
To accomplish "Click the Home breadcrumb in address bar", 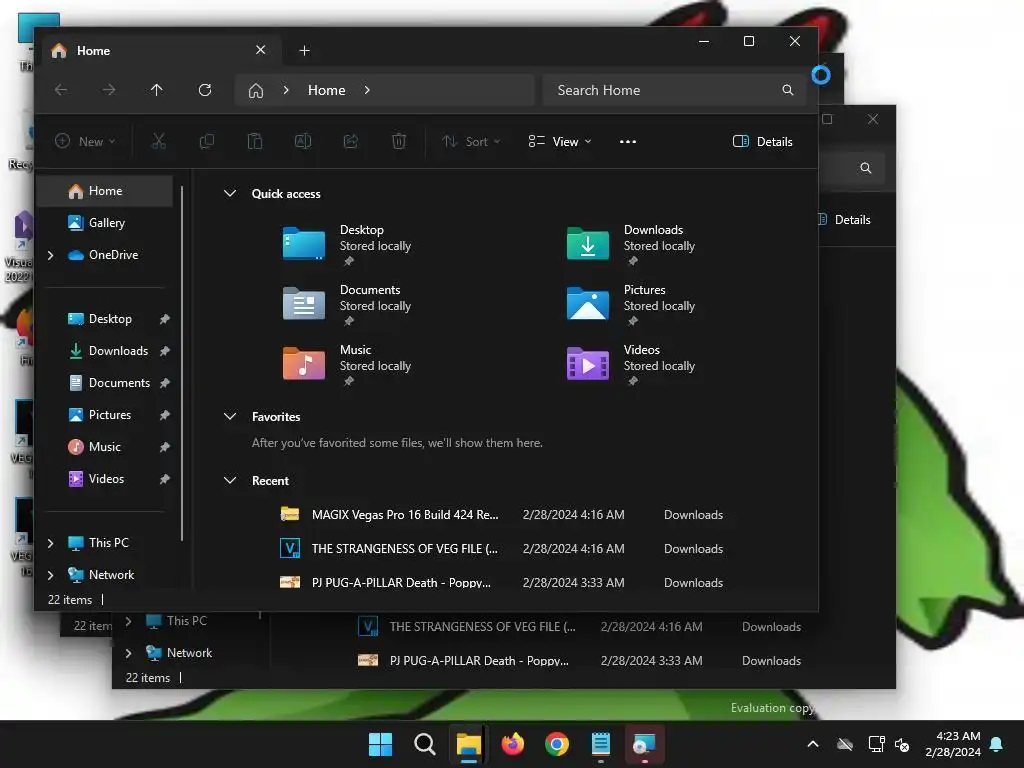I will [x=327, y=90].
